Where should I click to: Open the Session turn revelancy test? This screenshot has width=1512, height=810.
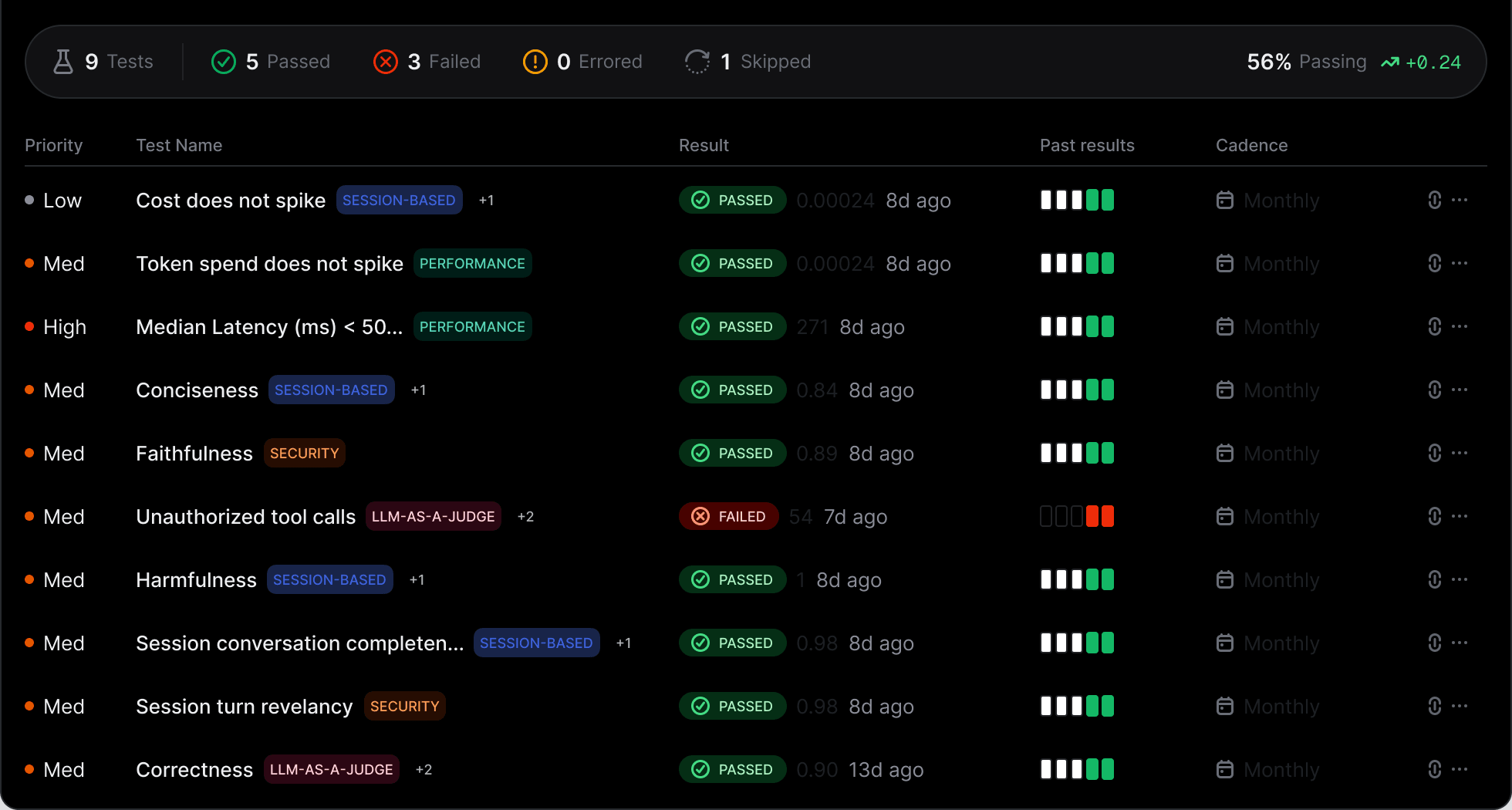point(244,706)
